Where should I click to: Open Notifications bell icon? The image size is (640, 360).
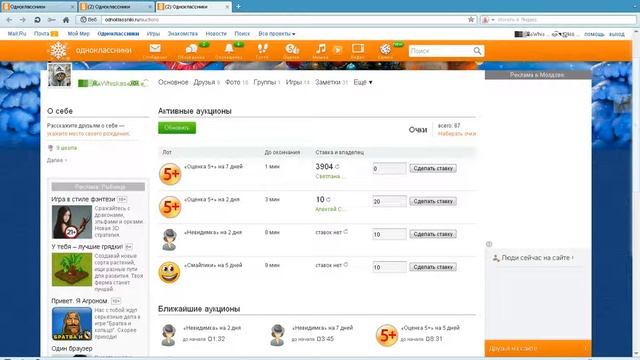229,49
